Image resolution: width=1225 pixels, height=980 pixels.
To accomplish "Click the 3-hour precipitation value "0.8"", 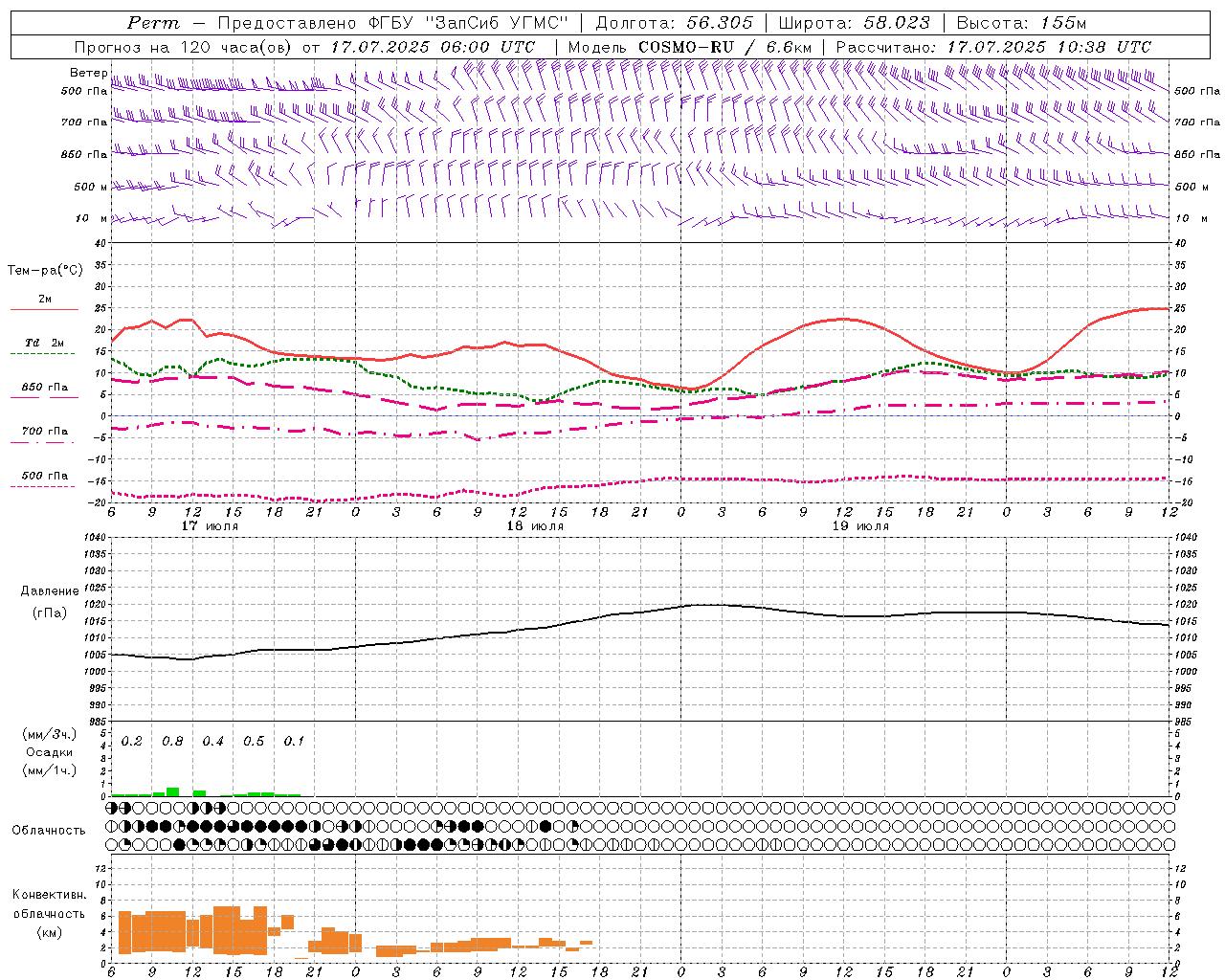I will click(x=172, y=742).
